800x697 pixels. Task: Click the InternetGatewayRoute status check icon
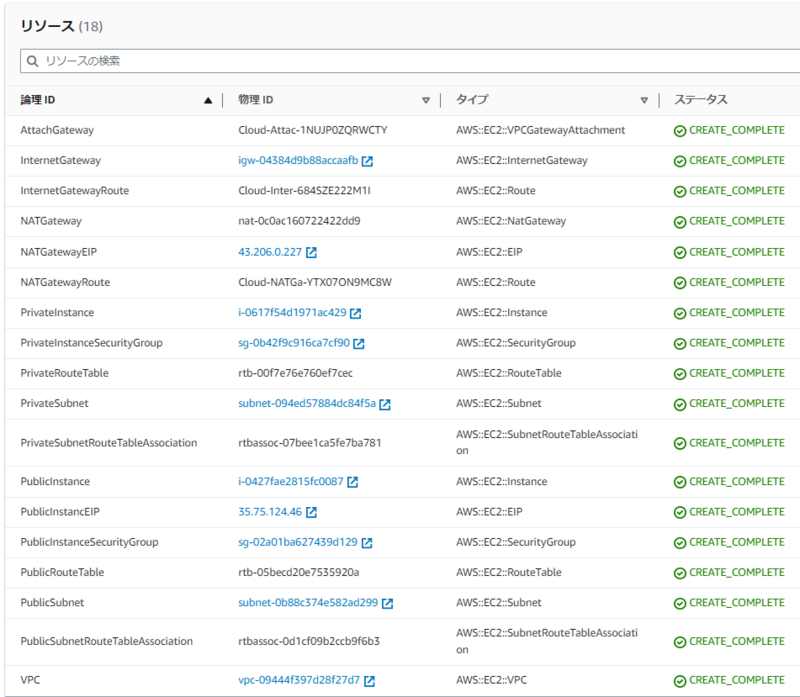pos(680,191)
